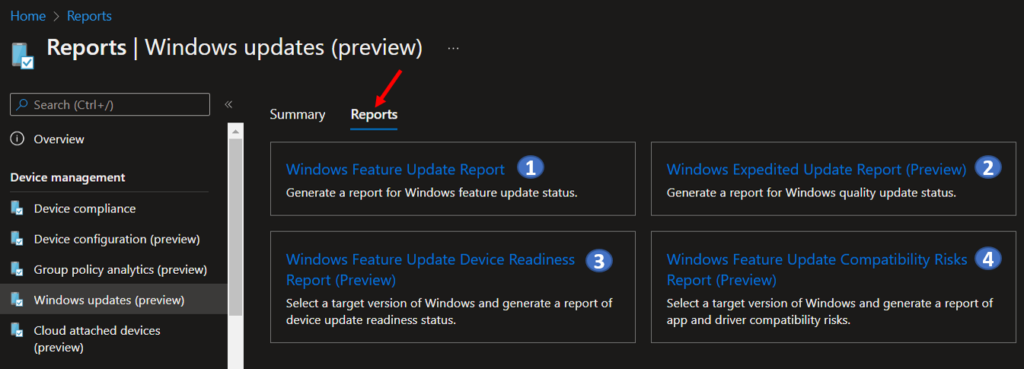Click the Group policy analytics icon
The image size is (1024, 369).
point(18,269)
